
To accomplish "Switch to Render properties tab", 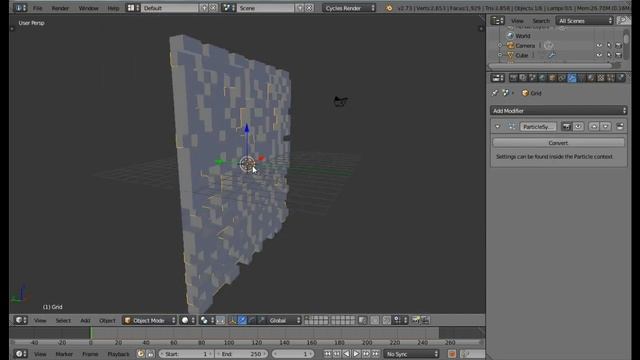I will [513, 78].
